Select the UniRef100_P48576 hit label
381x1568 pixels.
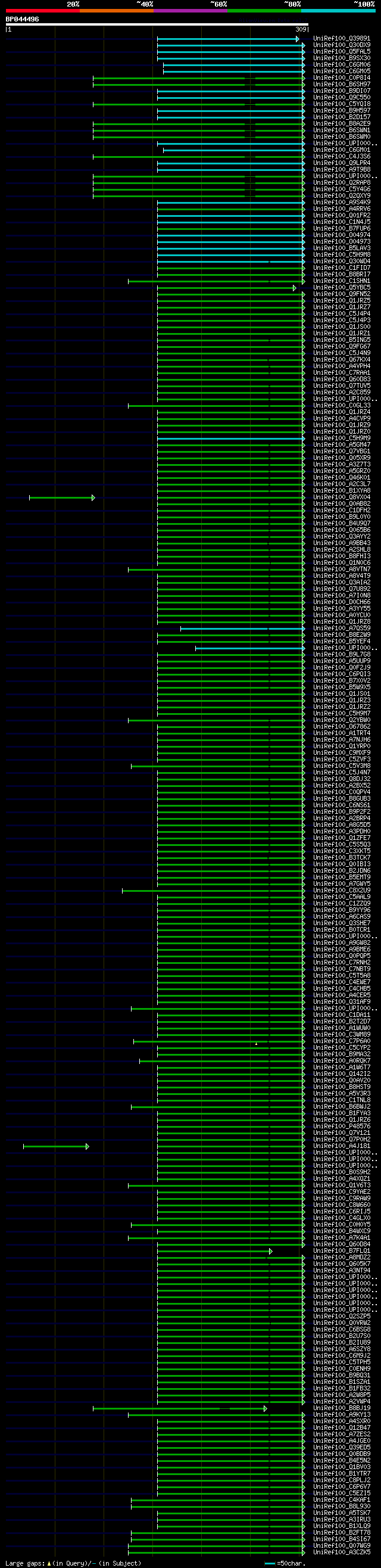coord(342,1127)
